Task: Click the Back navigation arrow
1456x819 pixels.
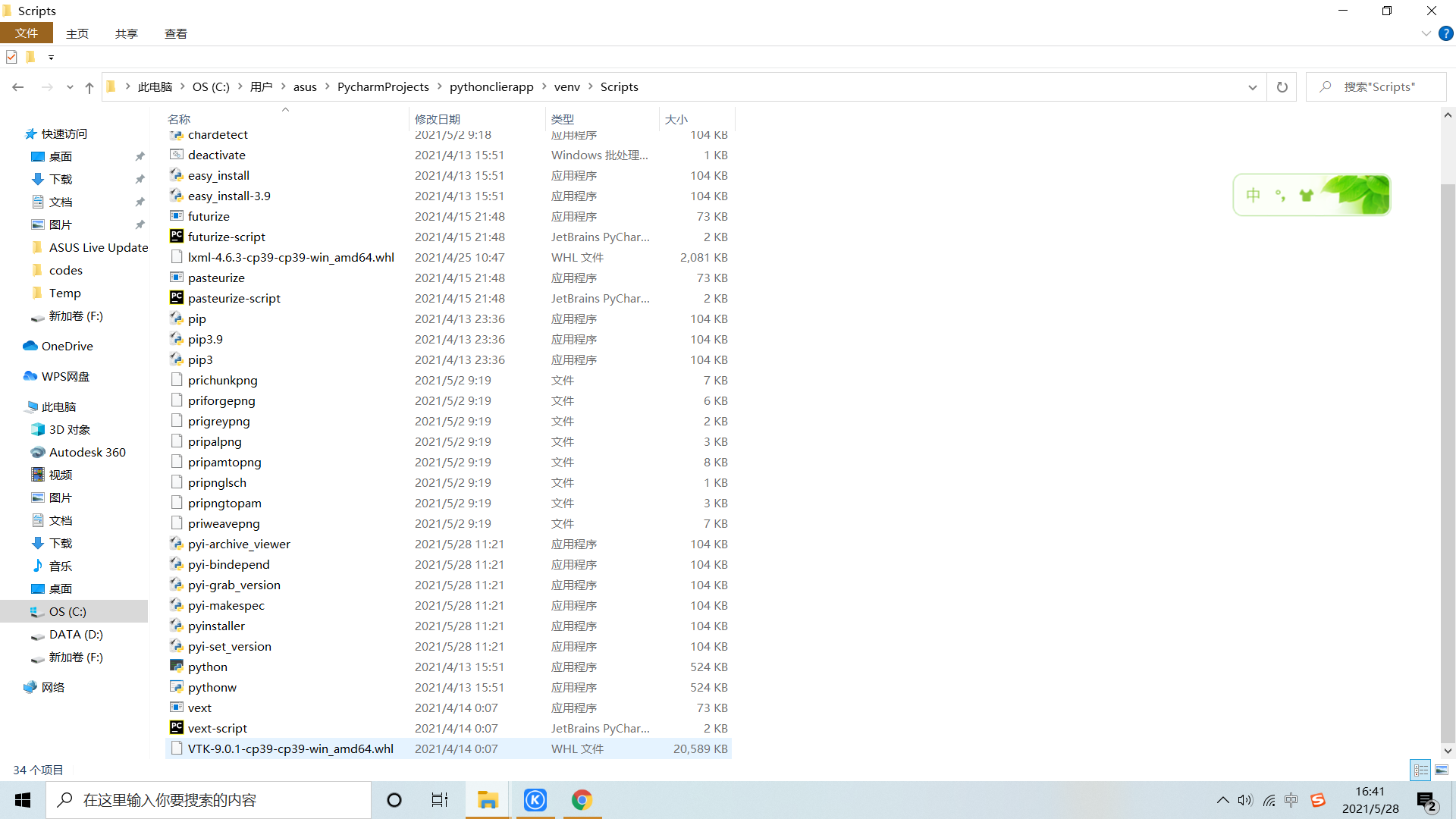Action: pyautogui.click(x=18, y=87)
